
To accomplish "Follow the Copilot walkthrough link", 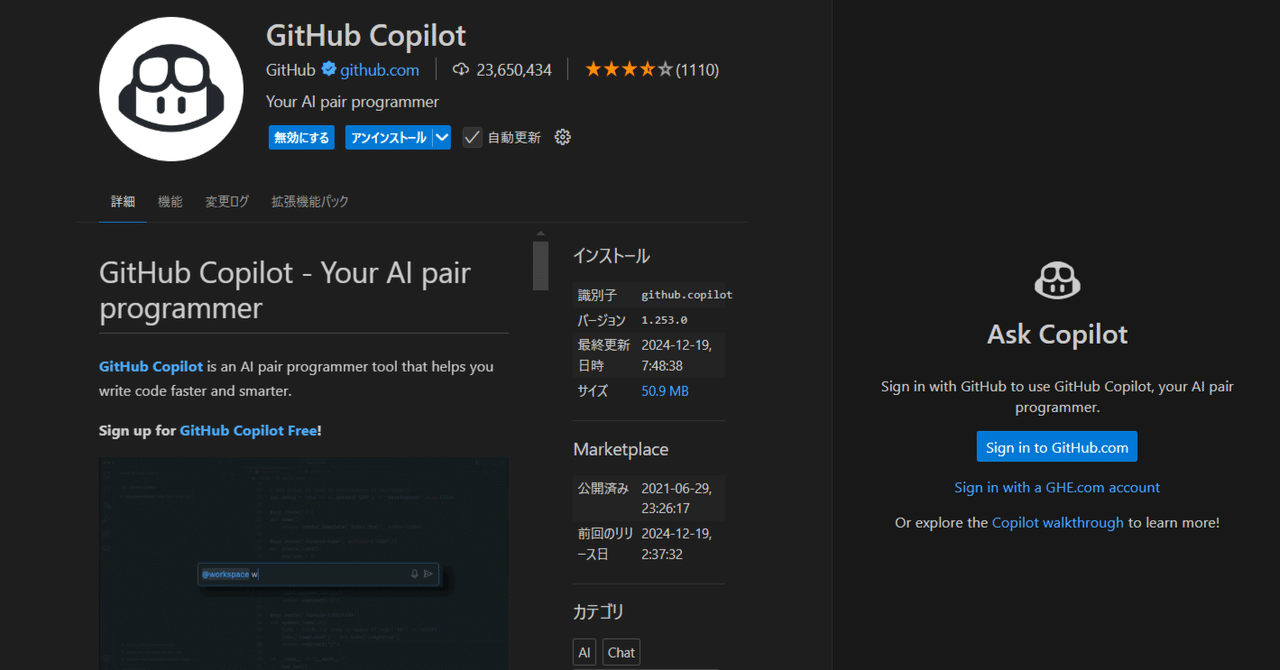I will tap(1057, 521).
